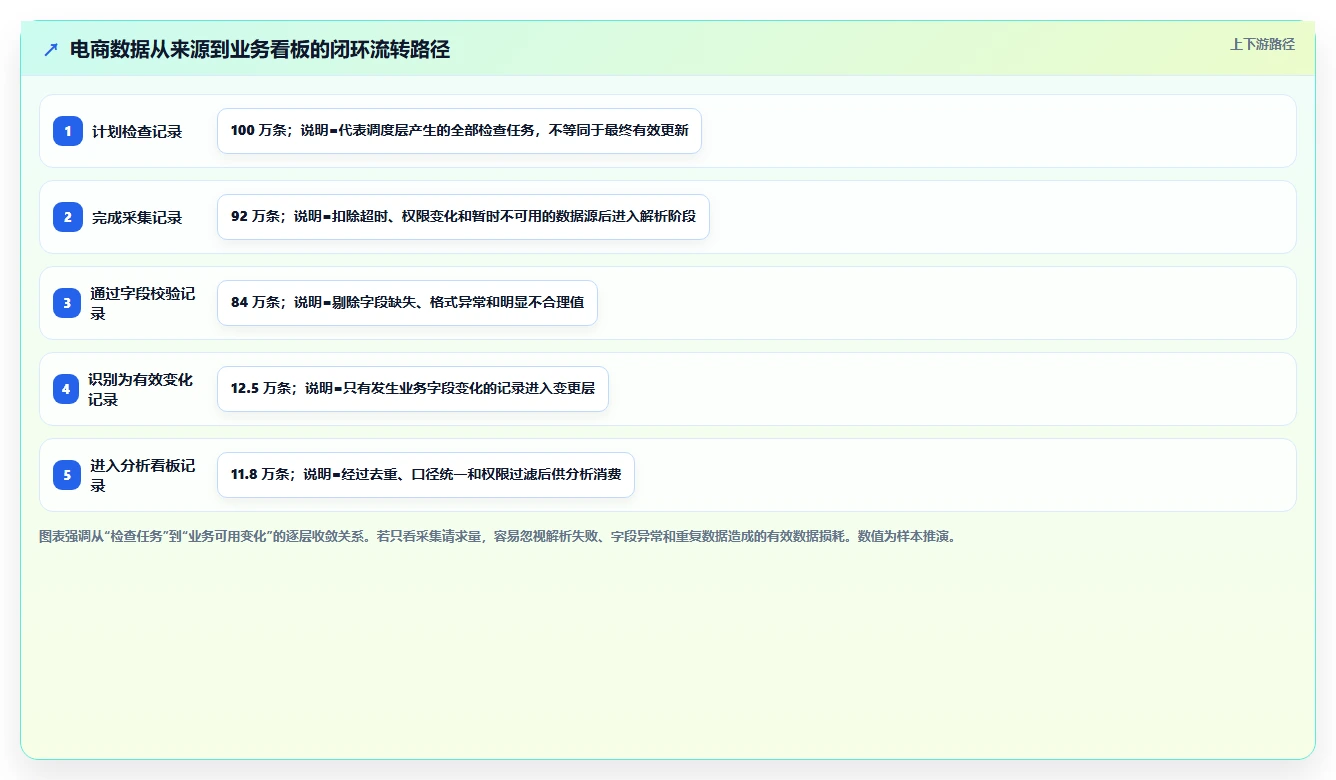Click the step 3 number badge
Viewport: 1336px width, 780px height.
[x=68, y=303]
